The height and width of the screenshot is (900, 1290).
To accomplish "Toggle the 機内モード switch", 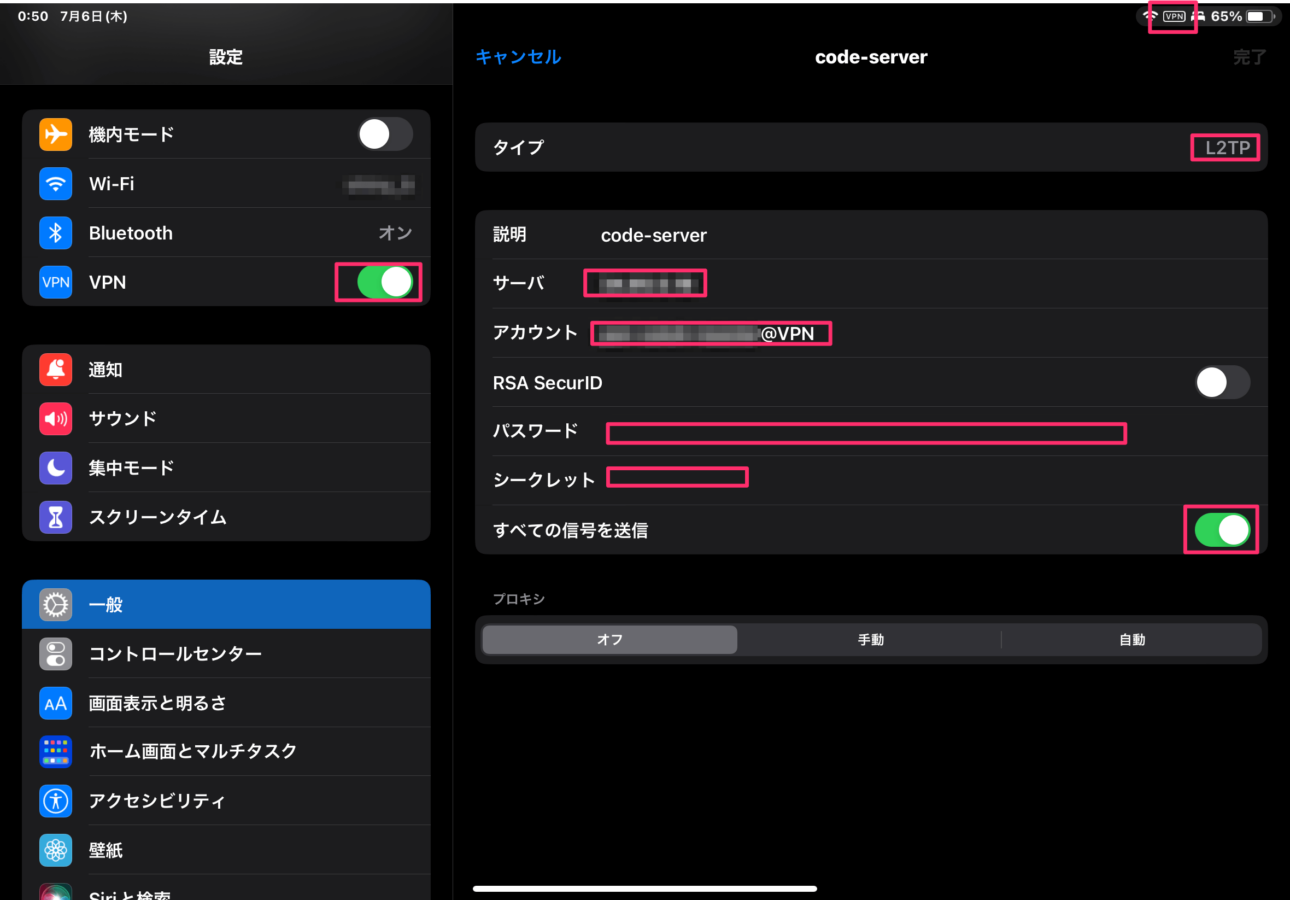I will click(x=386, y=134).
